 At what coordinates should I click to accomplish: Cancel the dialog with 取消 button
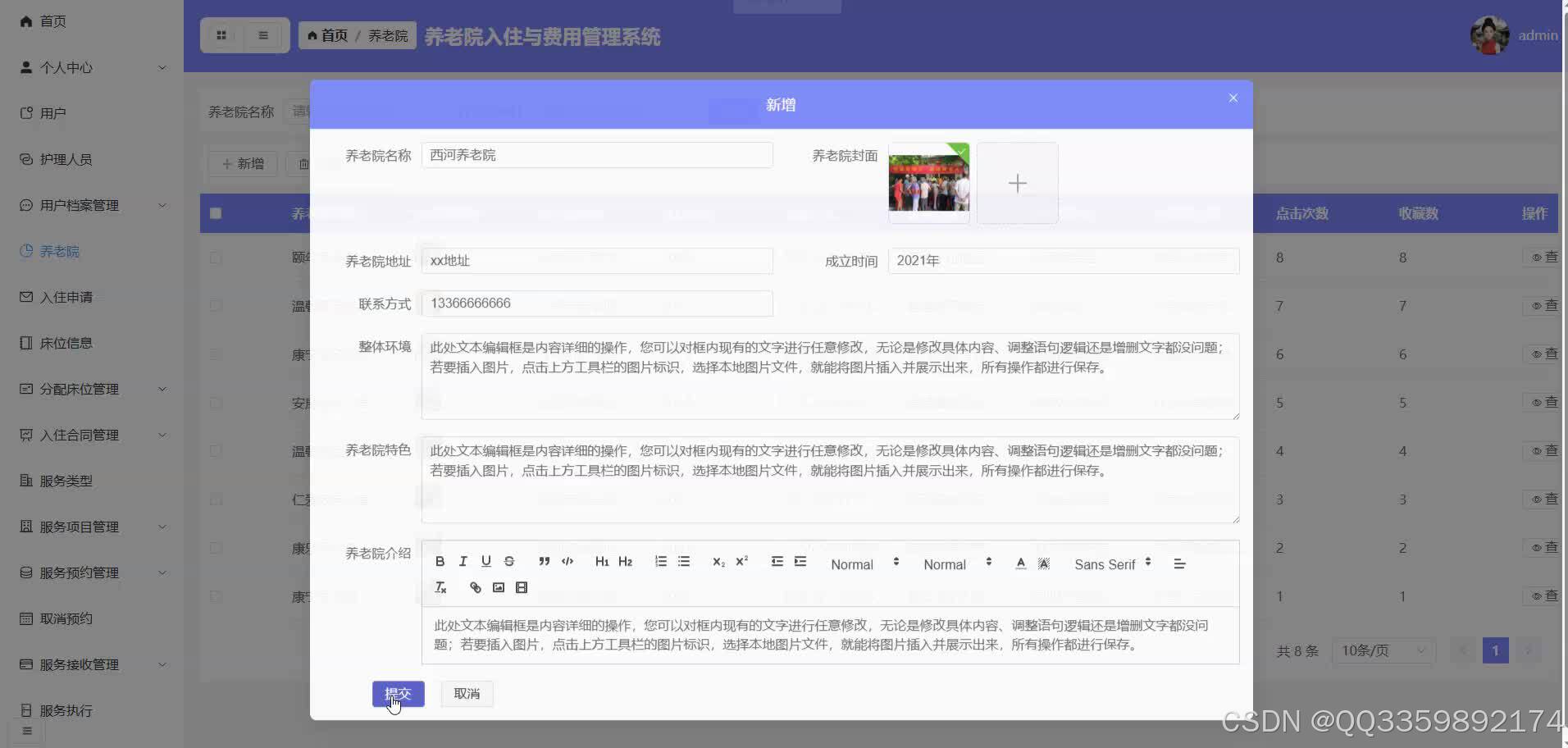coord(467,694)
